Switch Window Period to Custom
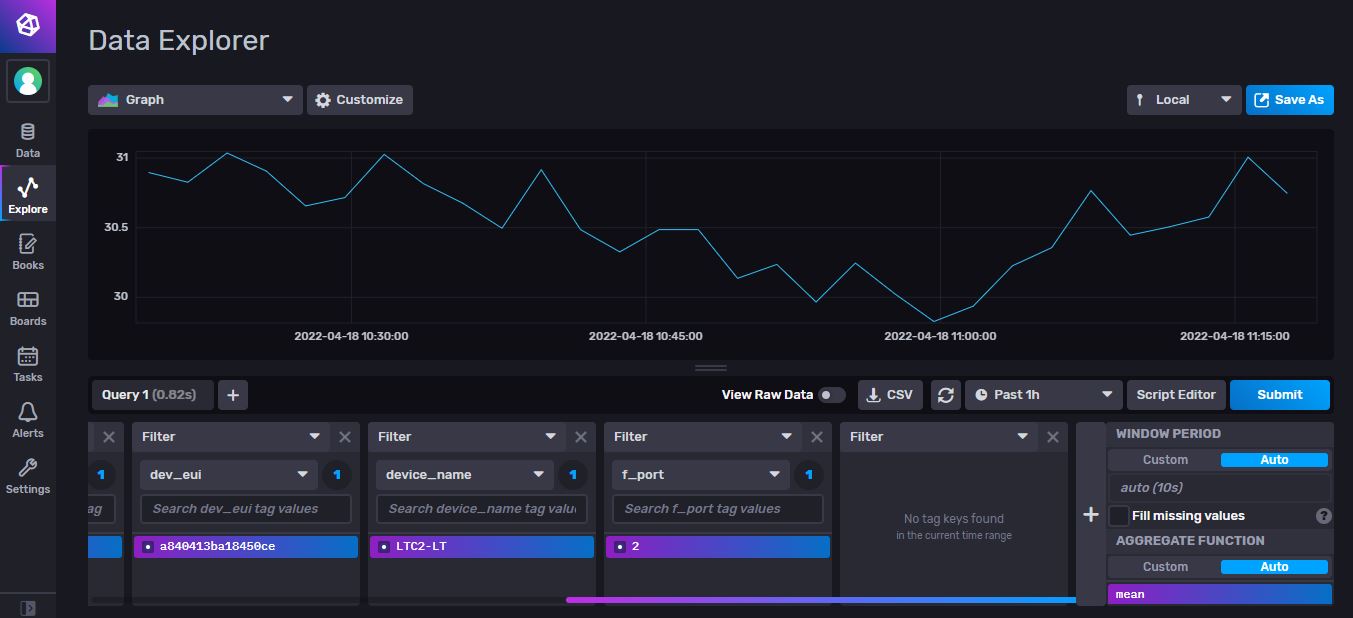 (1165, 460)
